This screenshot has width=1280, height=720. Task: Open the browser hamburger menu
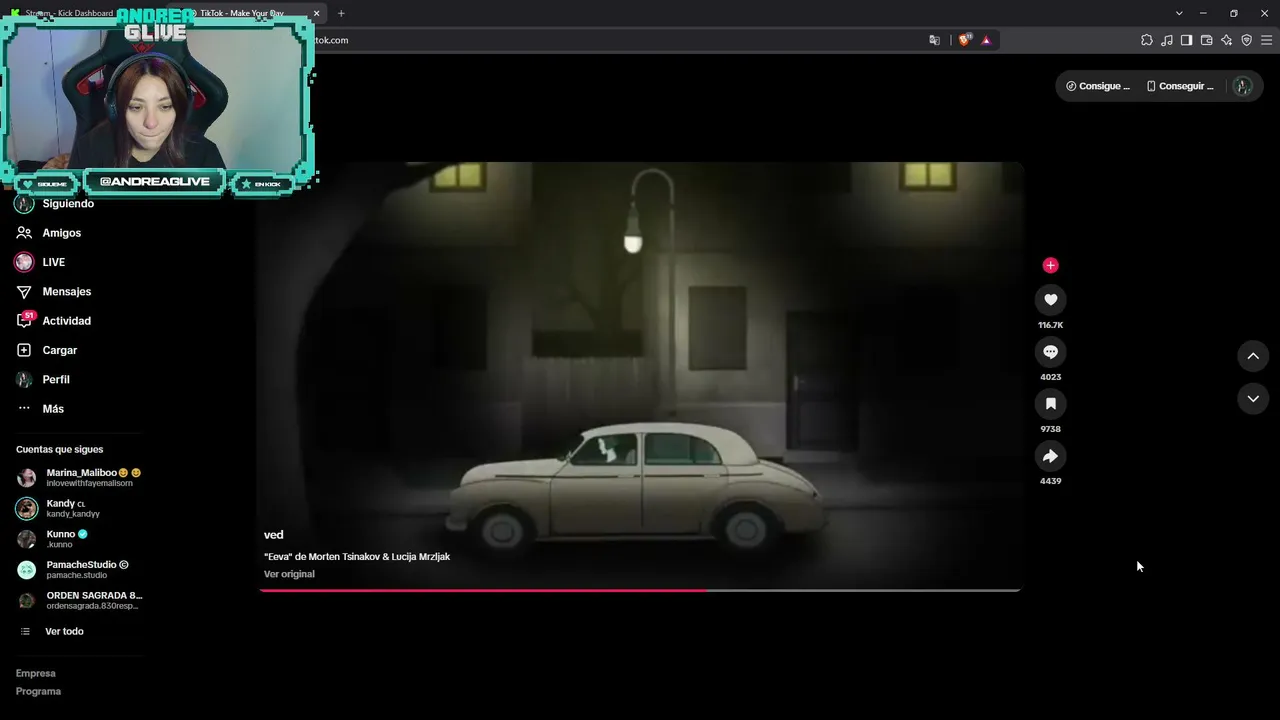[1267, 40]
